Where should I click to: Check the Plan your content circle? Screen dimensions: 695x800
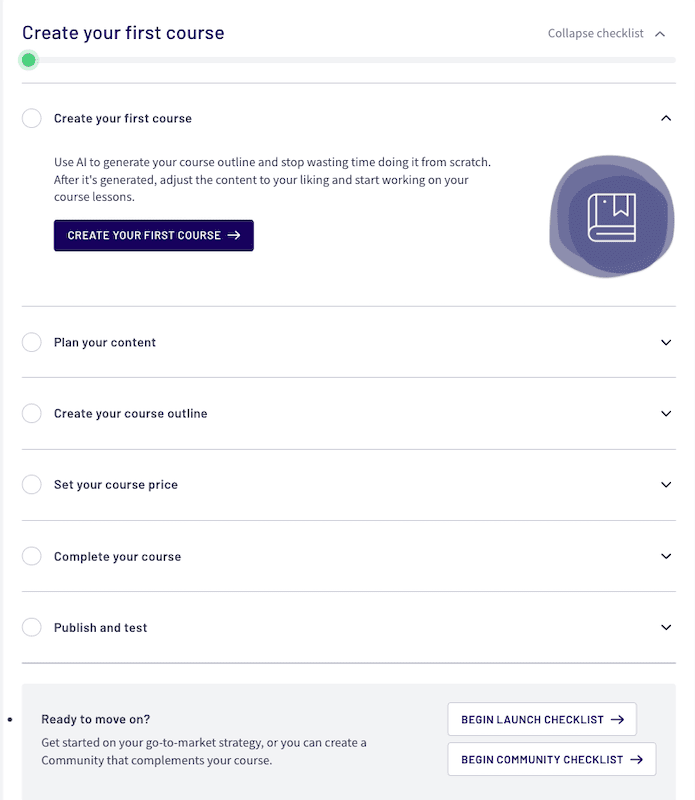(x=31, y=342)
